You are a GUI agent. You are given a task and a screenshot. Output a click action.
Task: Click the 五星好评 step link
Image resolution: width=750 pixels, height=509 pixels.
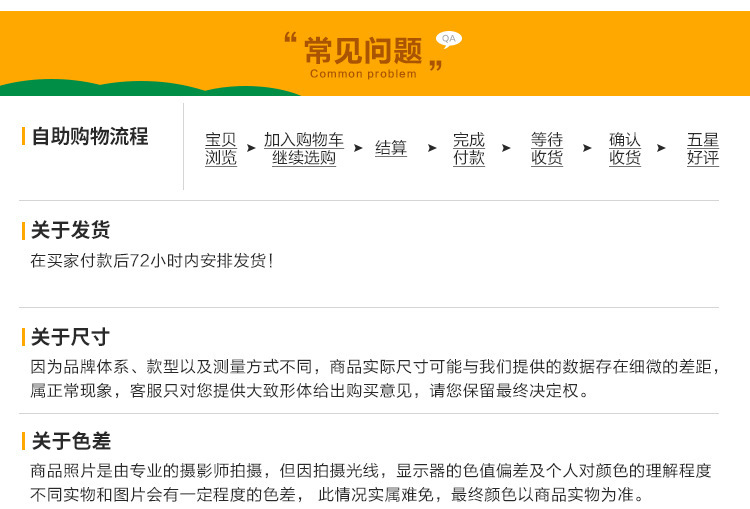click(702, 148)
